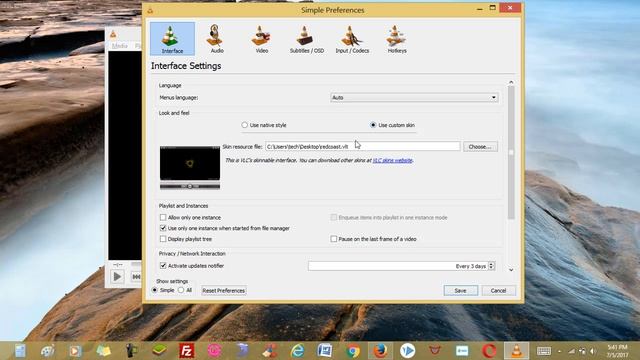Viewport: 640px width, 360px height.
Task: Click the taskbar clock showing 5:41 PM
Action: tap(617, 351)
